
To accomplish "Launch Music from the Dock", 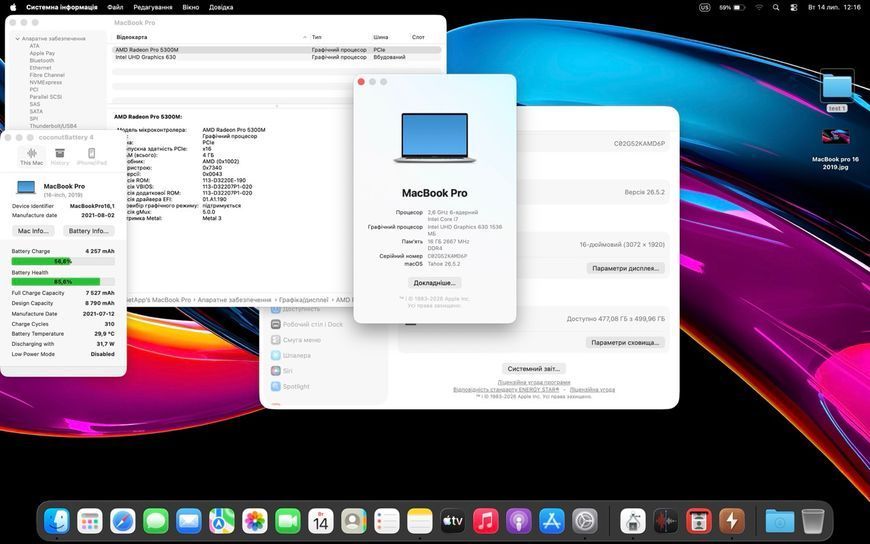I will coord(485,521).
